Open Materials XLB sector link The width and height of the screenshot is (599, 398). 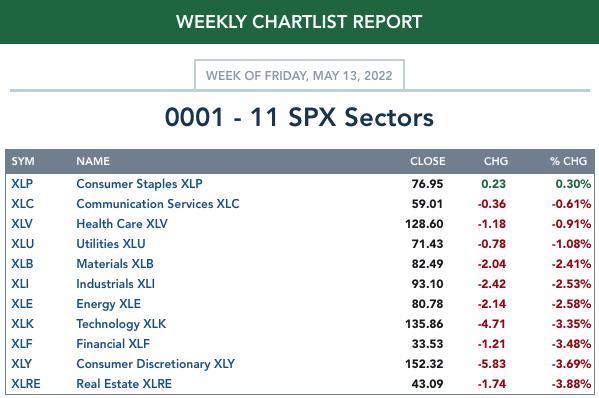coord(115,264)
